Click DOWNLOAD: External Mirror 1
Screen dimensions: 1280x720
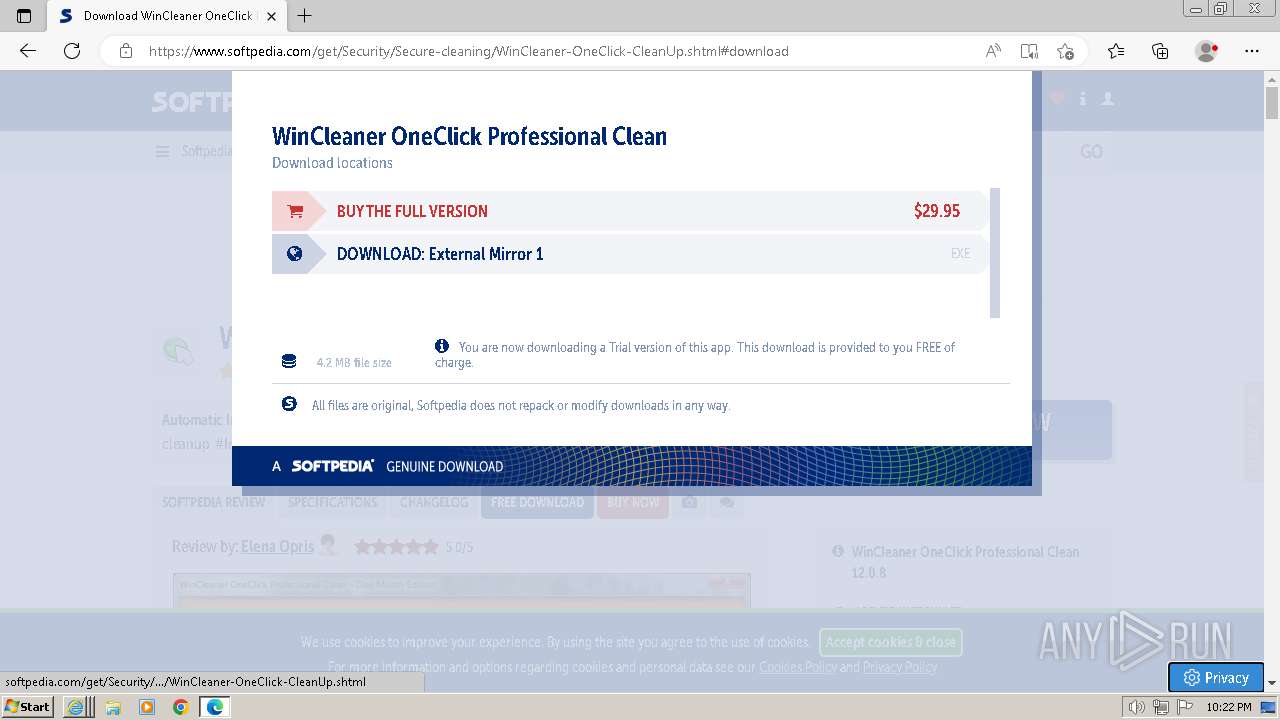[440, 254]
